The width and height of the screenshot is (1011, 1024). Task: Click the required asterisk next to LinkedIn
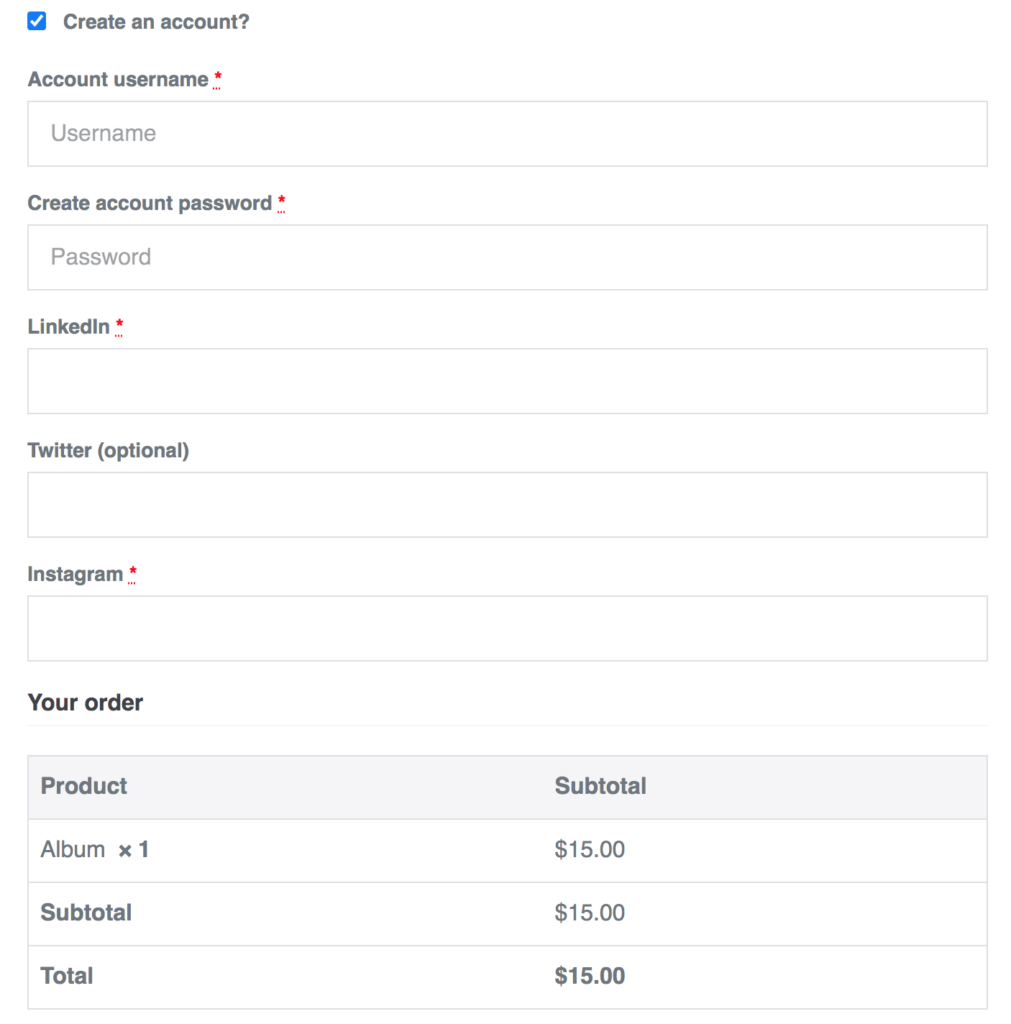119,326
